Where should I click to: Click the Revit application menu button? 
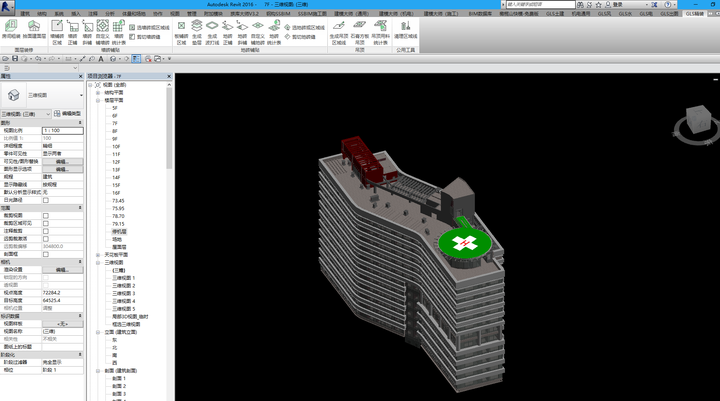click(x=7, y=6)
